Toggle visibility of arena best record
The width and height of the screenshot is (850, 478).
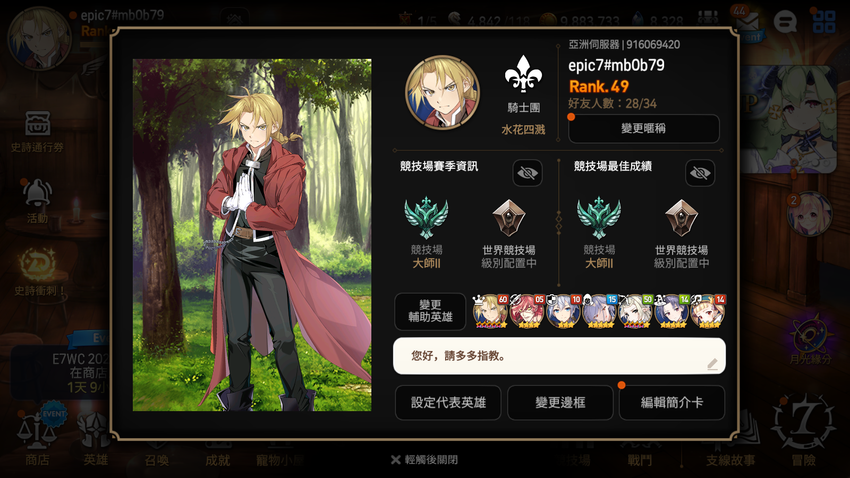pos(700,173)
